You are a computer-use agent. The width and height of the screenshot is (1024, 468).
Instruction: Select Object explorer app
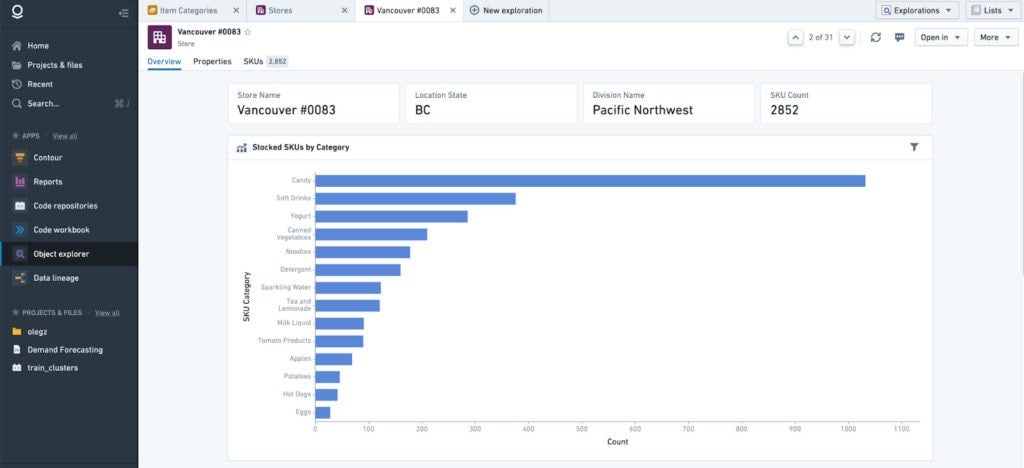point(69,254)
